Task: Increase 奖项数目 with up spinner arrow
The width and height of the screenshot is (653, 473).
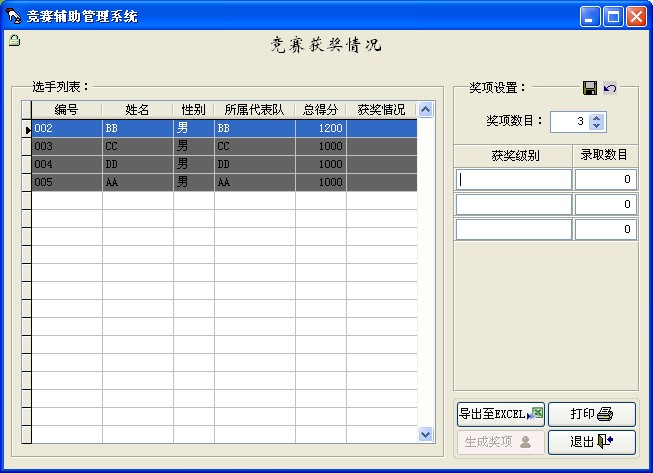Action: [596, 118]
